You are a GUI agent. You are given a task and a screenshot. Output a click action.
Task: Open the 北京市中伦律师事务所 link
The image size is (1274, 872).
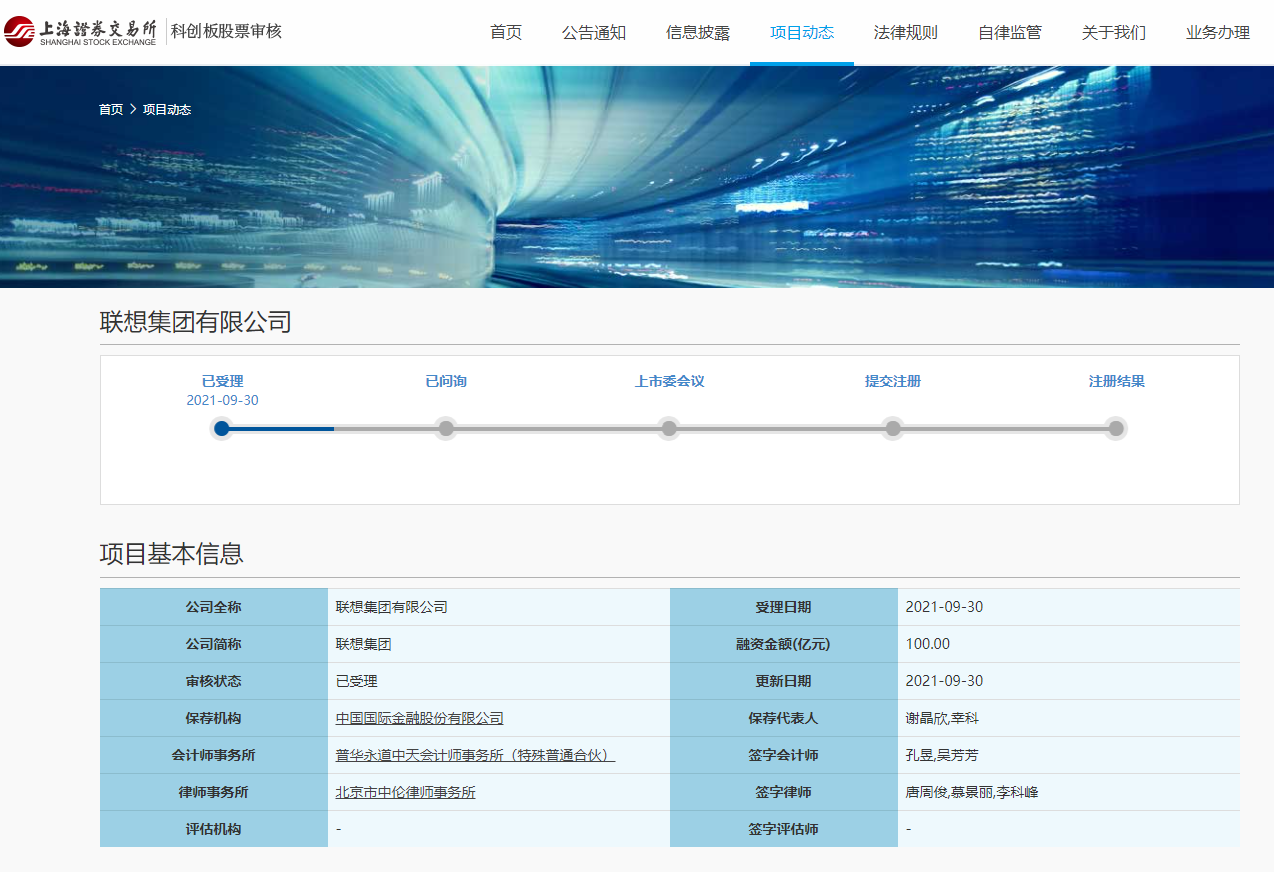click(x=406, y=792)
